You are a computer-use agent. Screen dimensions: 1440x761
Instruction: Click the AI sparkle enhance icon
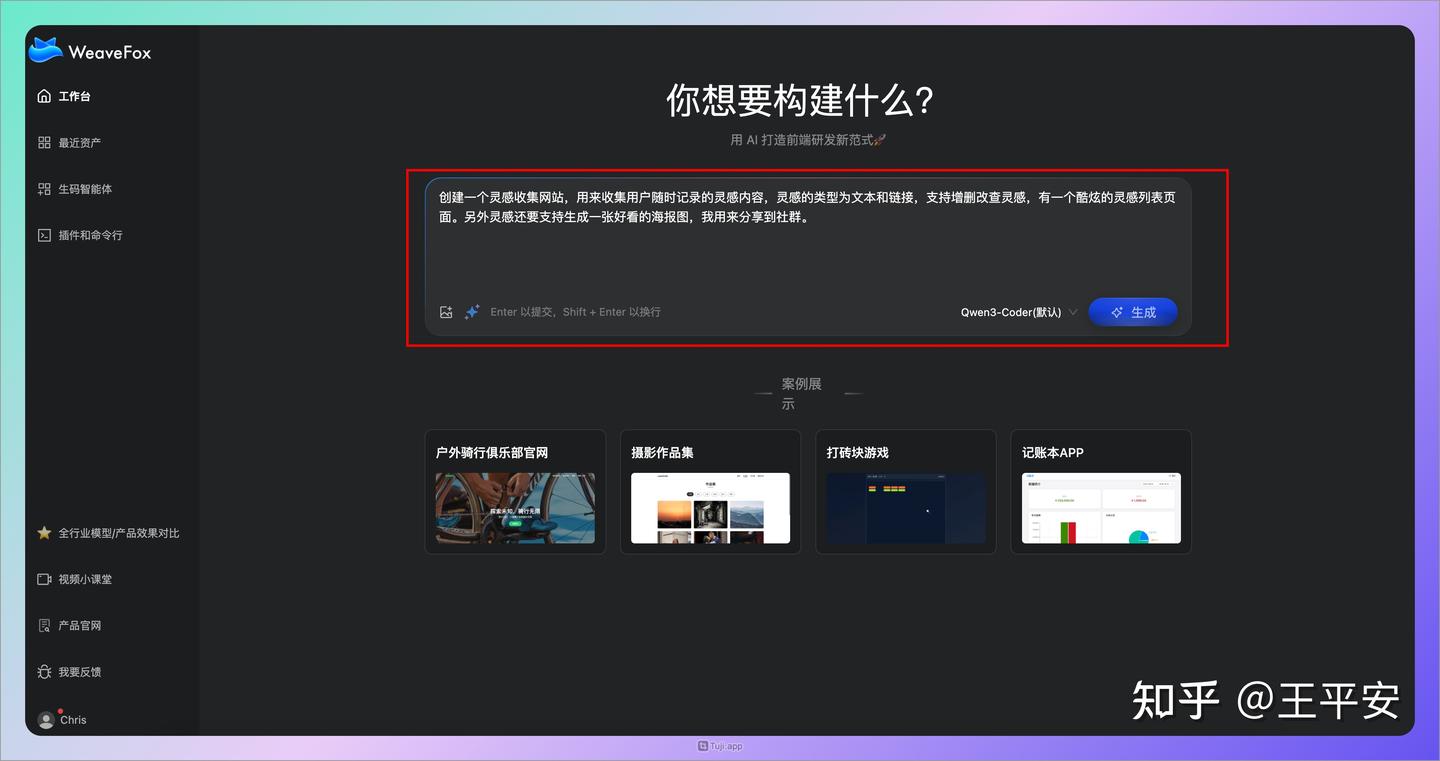(x=471, y=311)
